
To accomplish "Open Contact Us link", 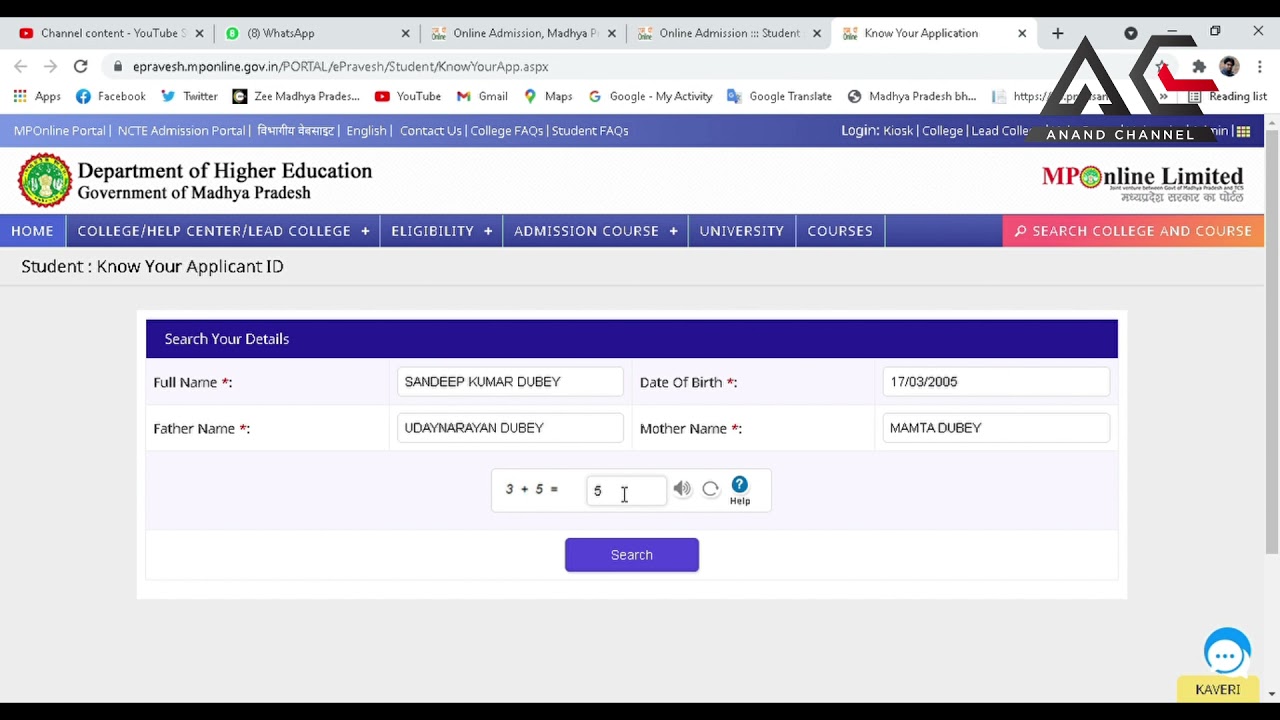I will (x=431, y=131).
